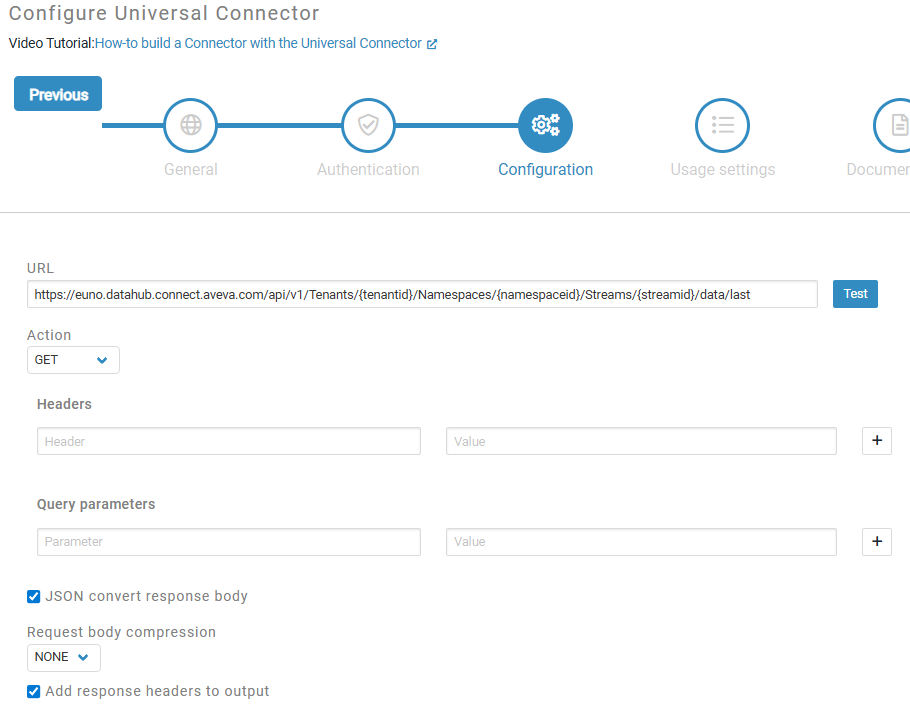Select the Authentication step label

point(368,170)
